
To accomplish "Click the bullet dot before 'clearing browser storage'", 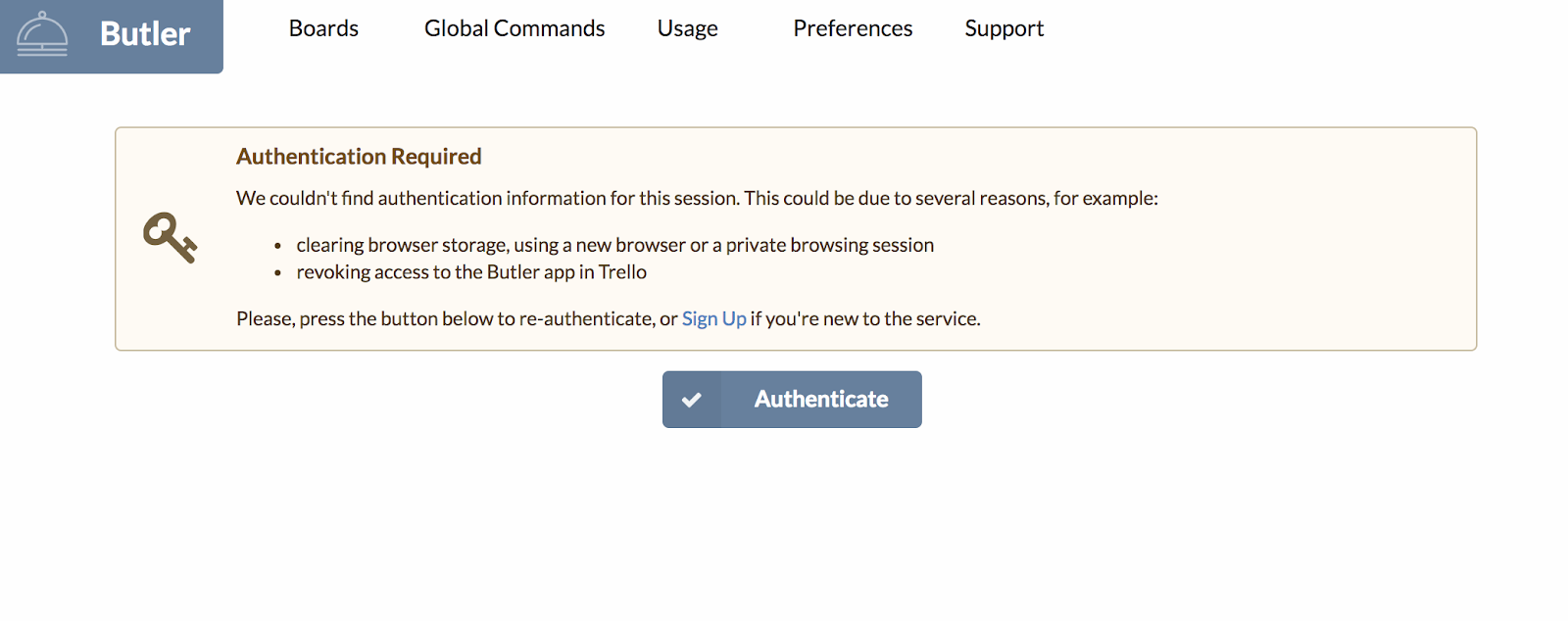I will click(x=278, y=247).
